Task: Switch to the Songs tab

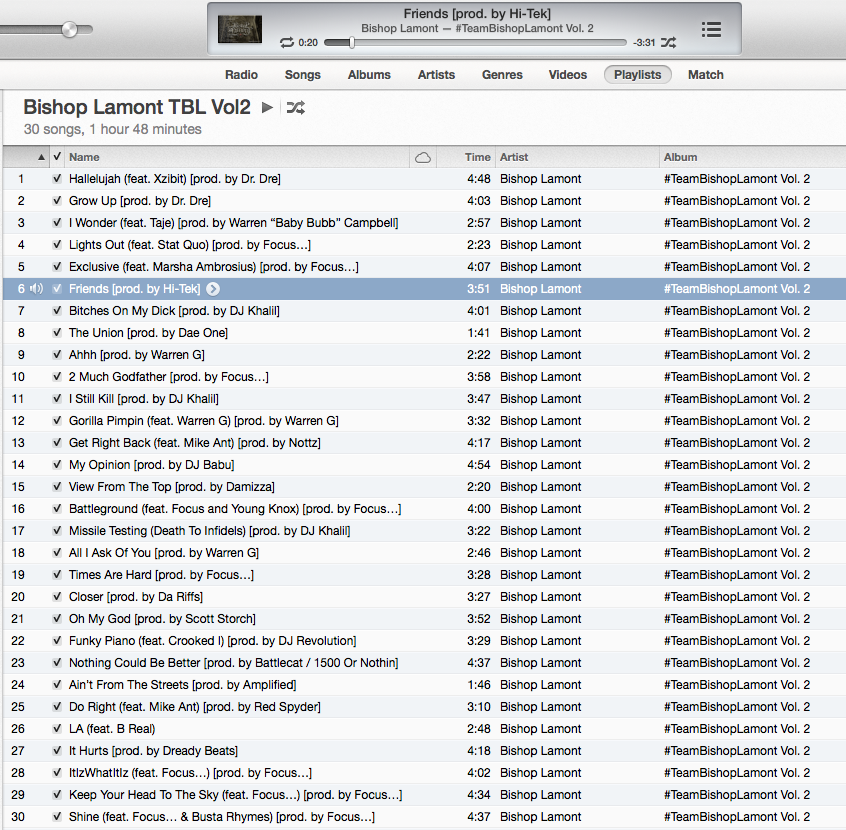Action: point(303,75)
